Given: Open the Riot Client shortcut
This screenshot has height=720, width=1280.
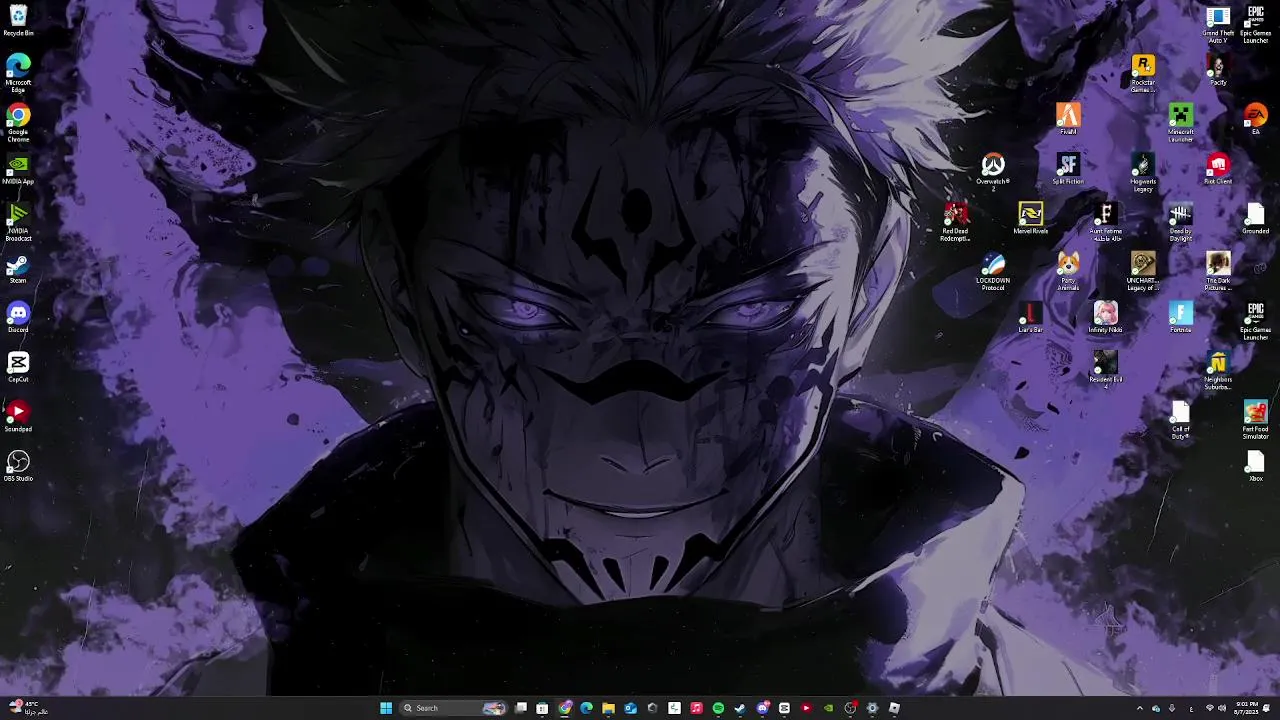Looking at the screenshot, I should coord(1218,169).
